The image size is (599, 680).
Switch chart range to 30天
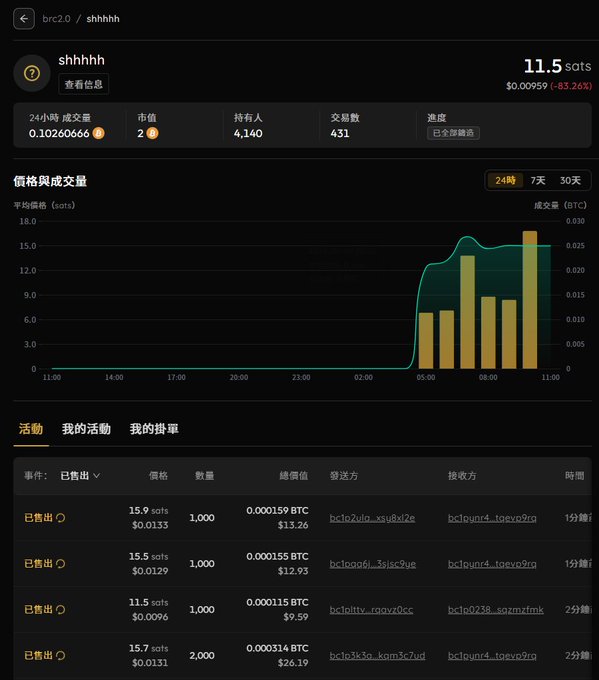(570, 180)
